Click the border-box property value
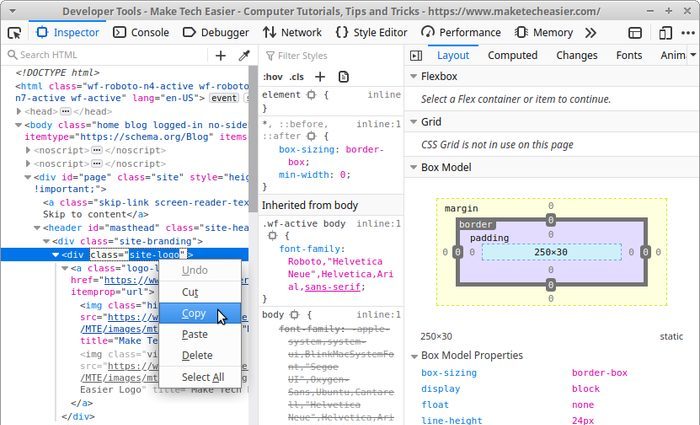 click(600, 373)
